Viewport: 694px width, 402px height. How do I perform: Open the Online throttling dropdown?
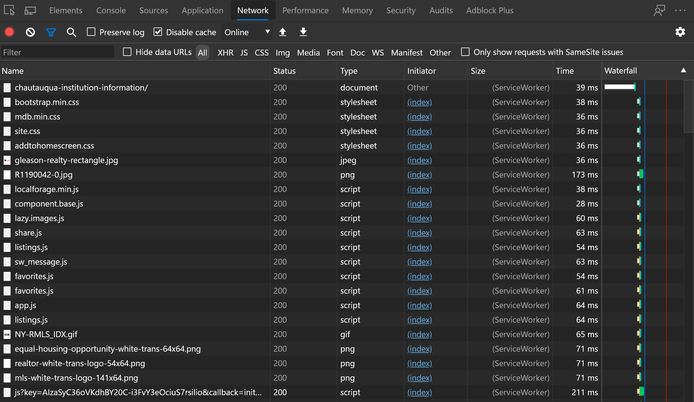click(x=247, y=32)
